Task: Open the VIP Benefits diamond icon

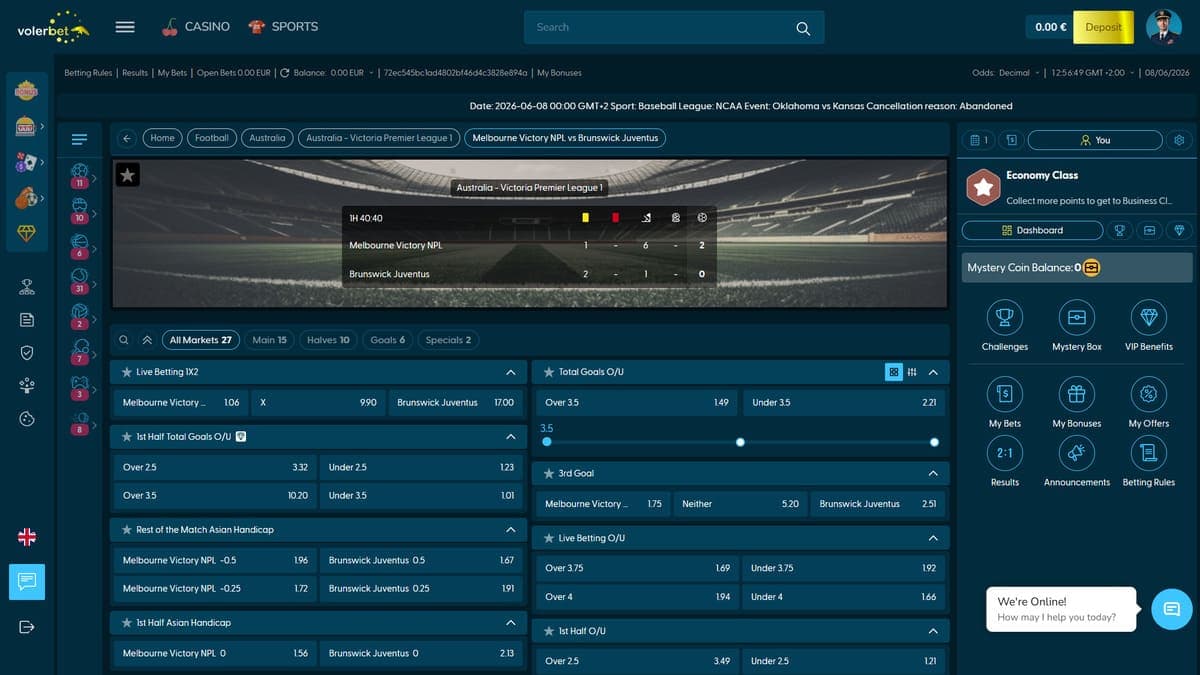Action: click(x=1148, y=317)
